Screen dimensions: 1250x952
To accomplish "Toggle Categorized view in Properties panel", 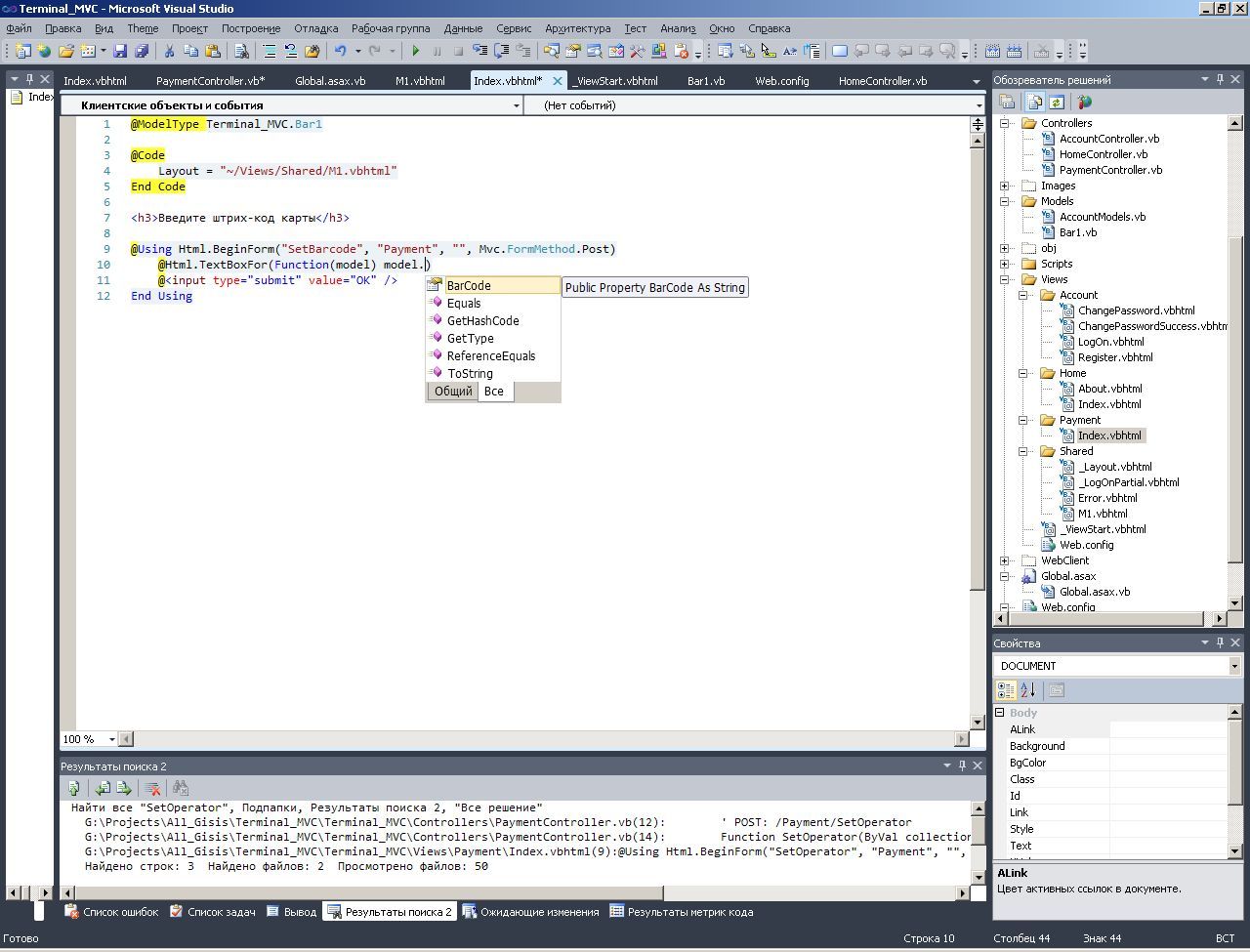I will coord(1006,690).
